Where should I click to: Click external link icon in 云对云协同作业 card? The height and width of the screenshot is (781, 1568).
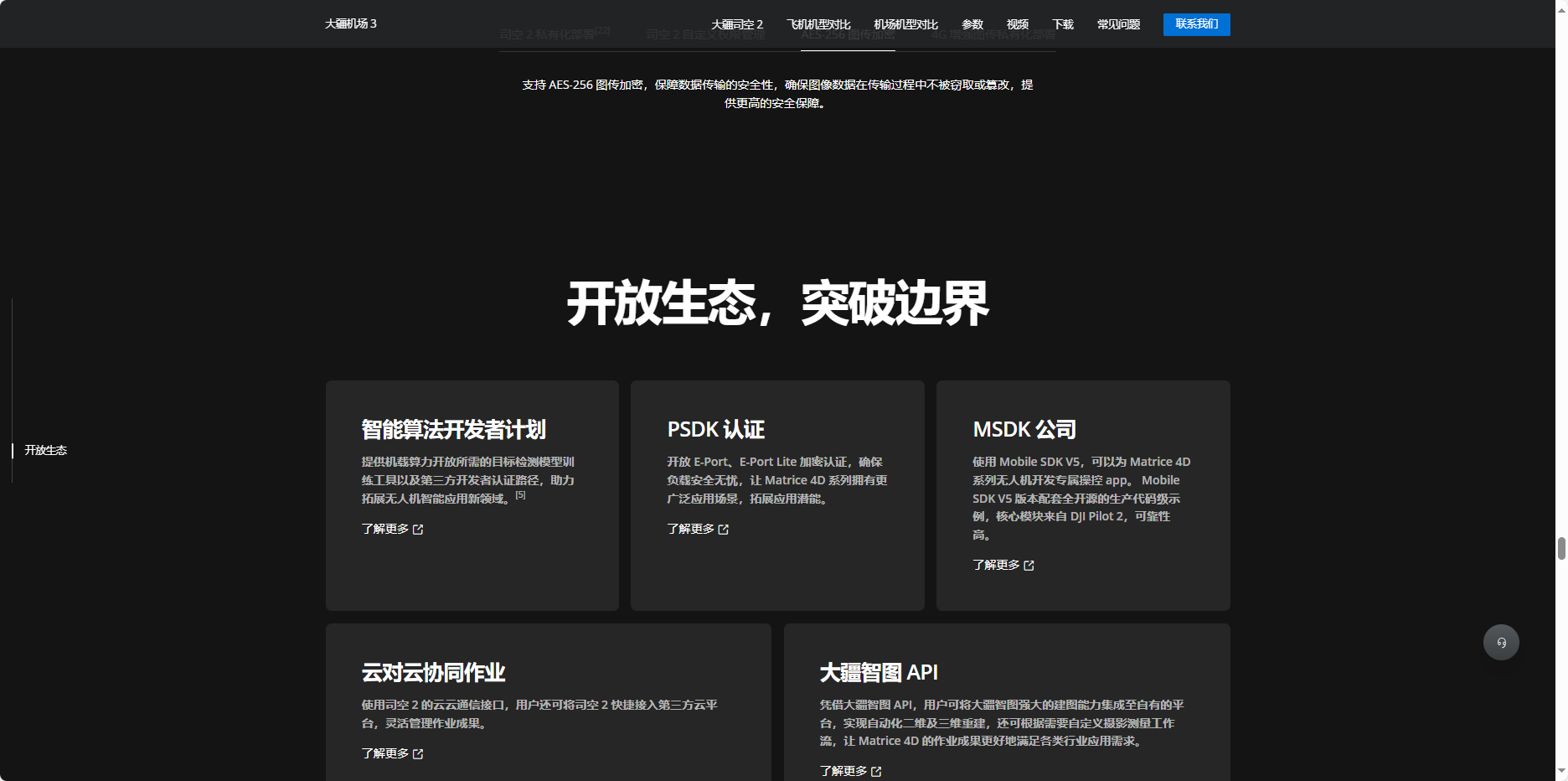(418, 754)
